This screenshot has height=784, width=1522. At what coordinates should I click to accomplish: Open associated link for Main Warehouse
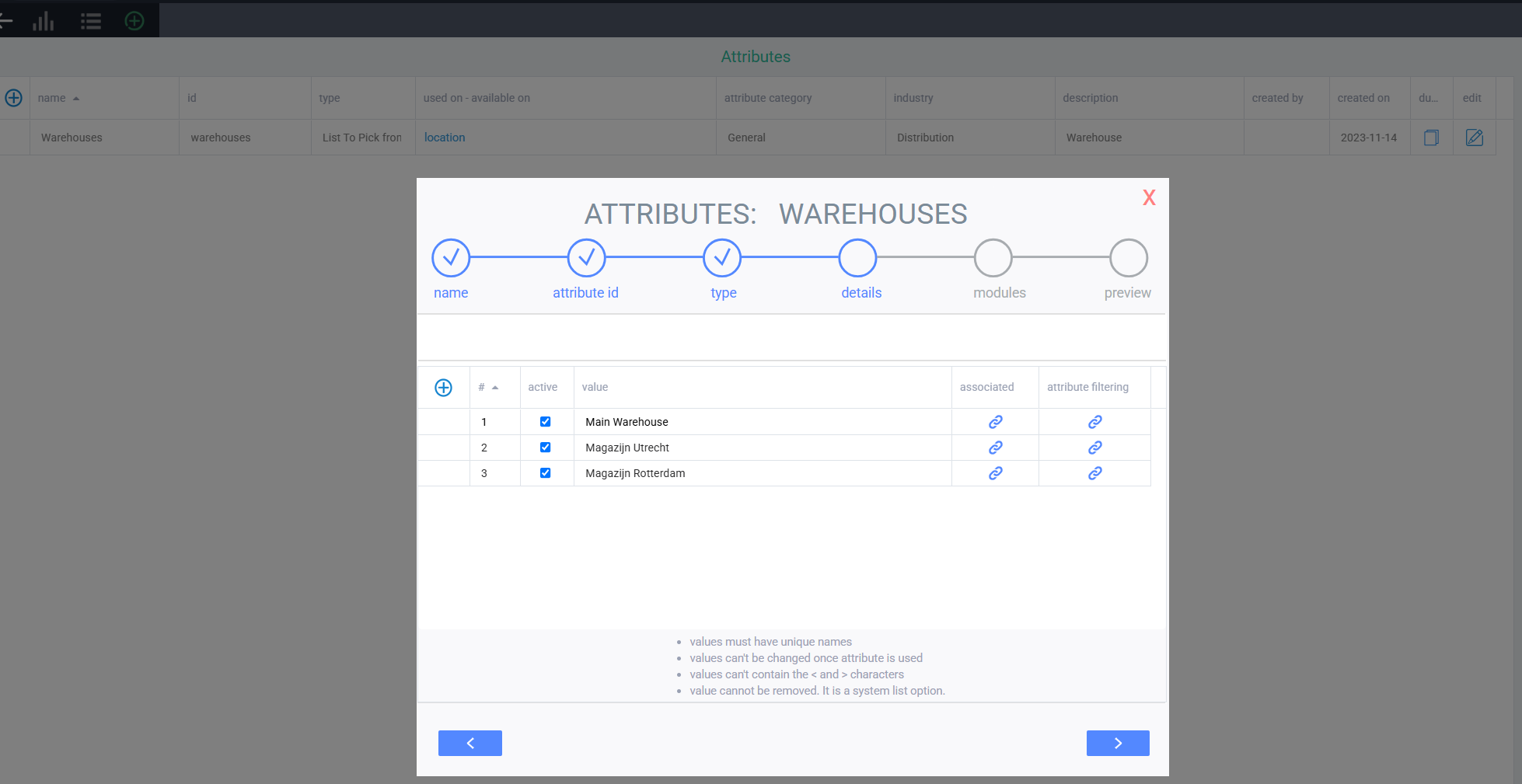[x=995, y=422]
